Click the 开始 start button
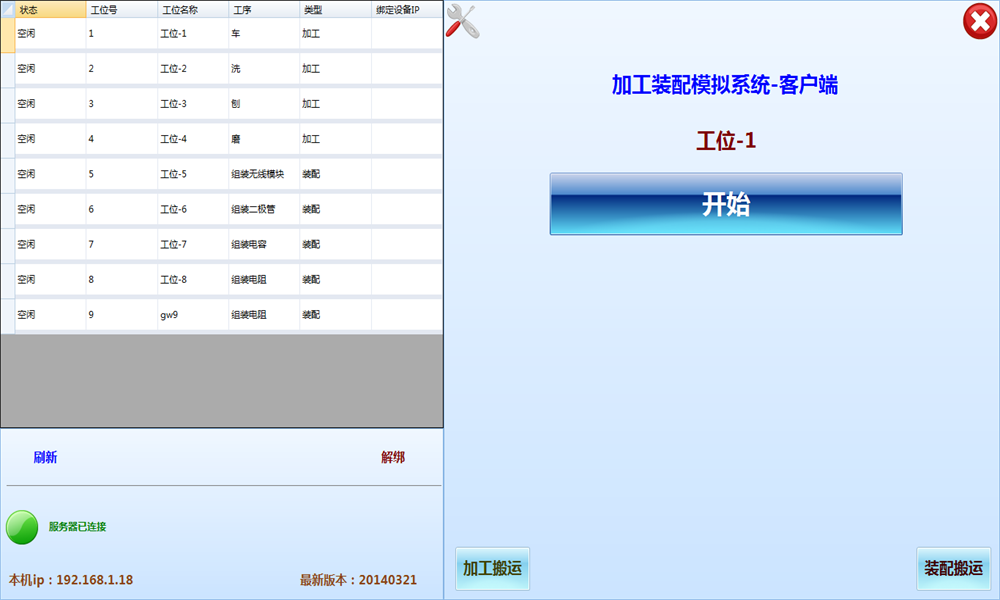Screen dimensions: 1000x600 [726, 204]
